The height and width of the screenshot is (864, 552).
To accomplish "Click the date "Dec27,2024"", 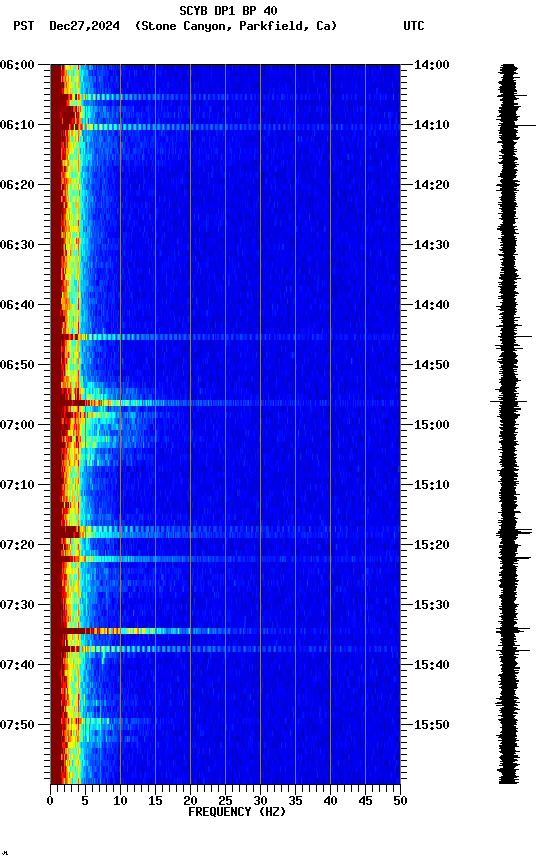I will tap(84, 26).
